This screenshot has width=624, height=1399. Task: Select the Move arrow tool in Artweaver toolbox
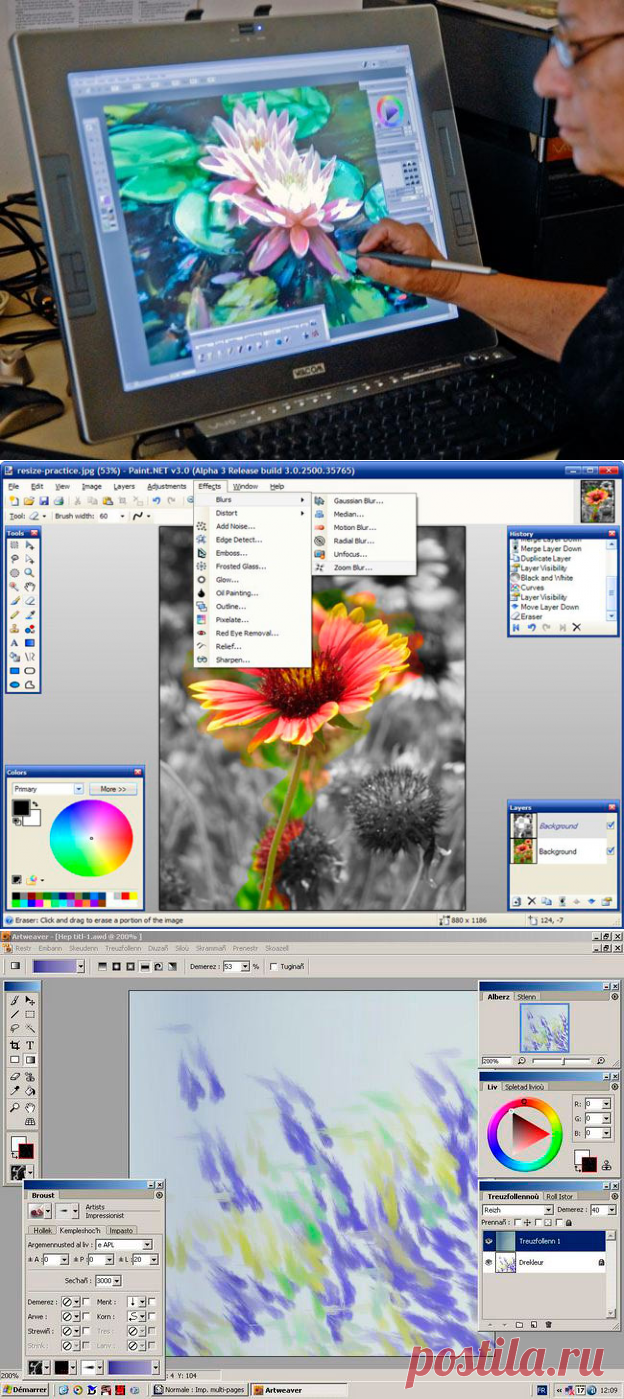pyautogui.click(x=30, y=1000)
